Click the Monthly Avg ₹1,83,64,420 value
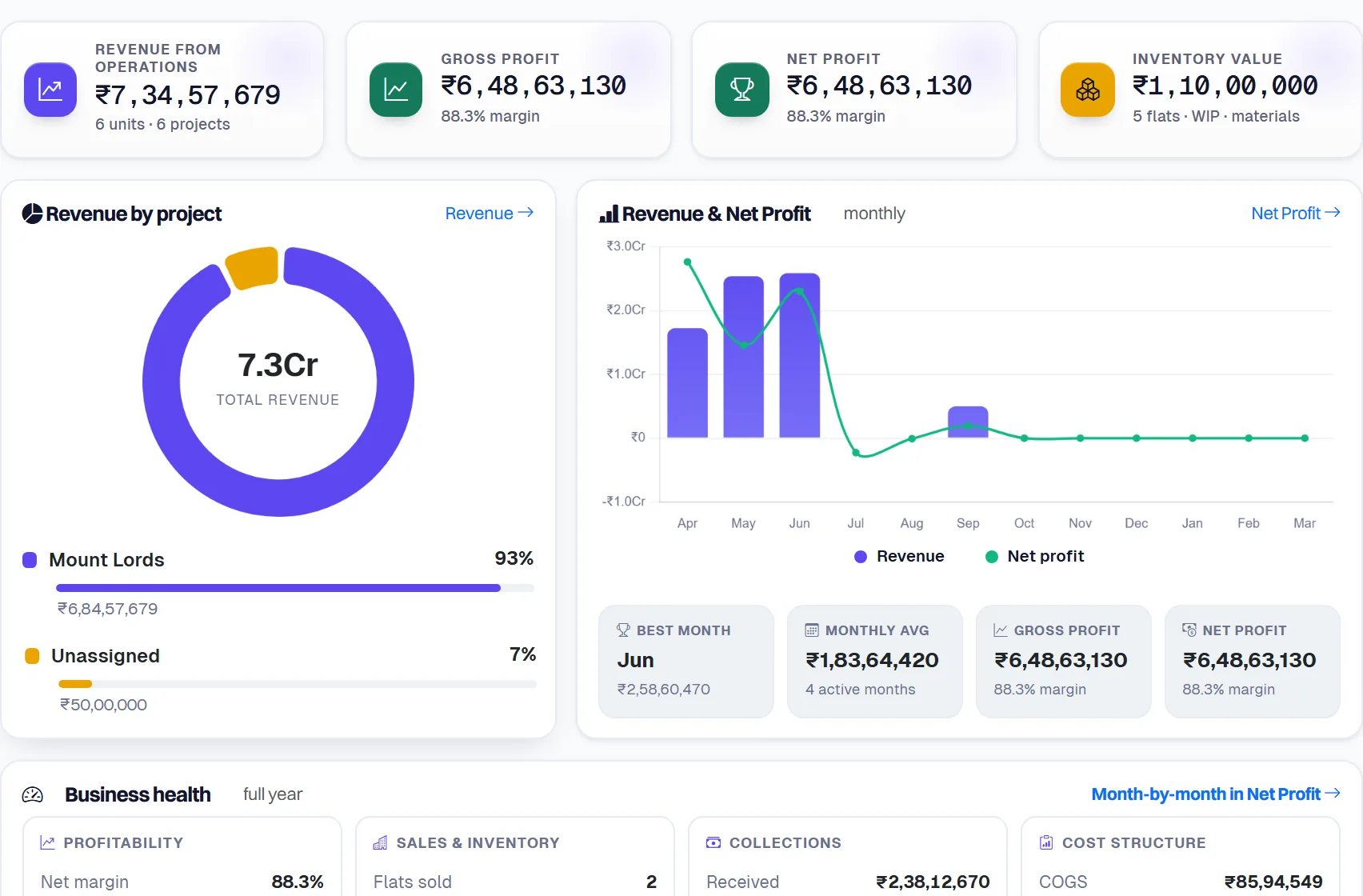 coord(872,660)
